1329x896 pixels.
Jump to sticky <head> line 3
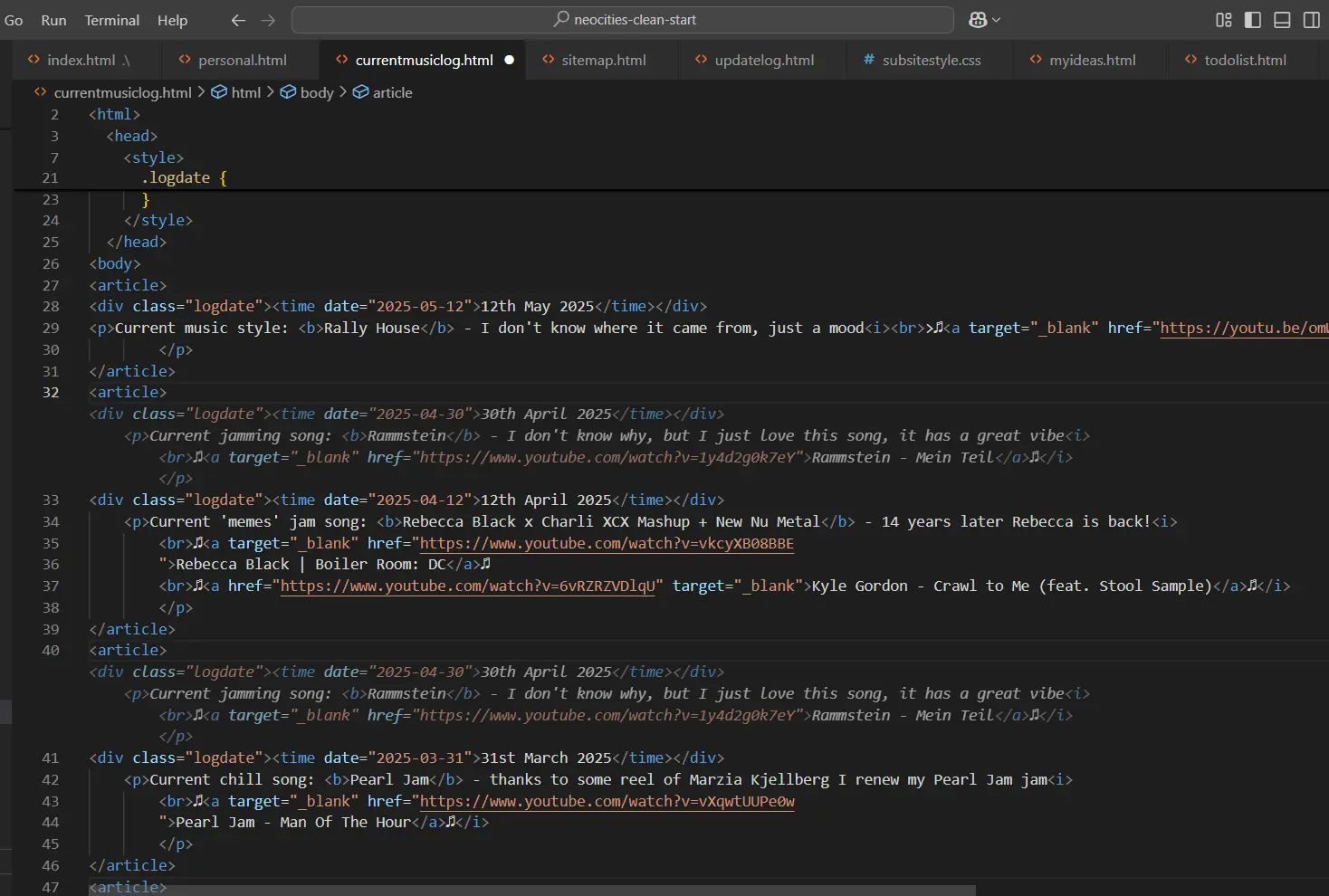132,136
